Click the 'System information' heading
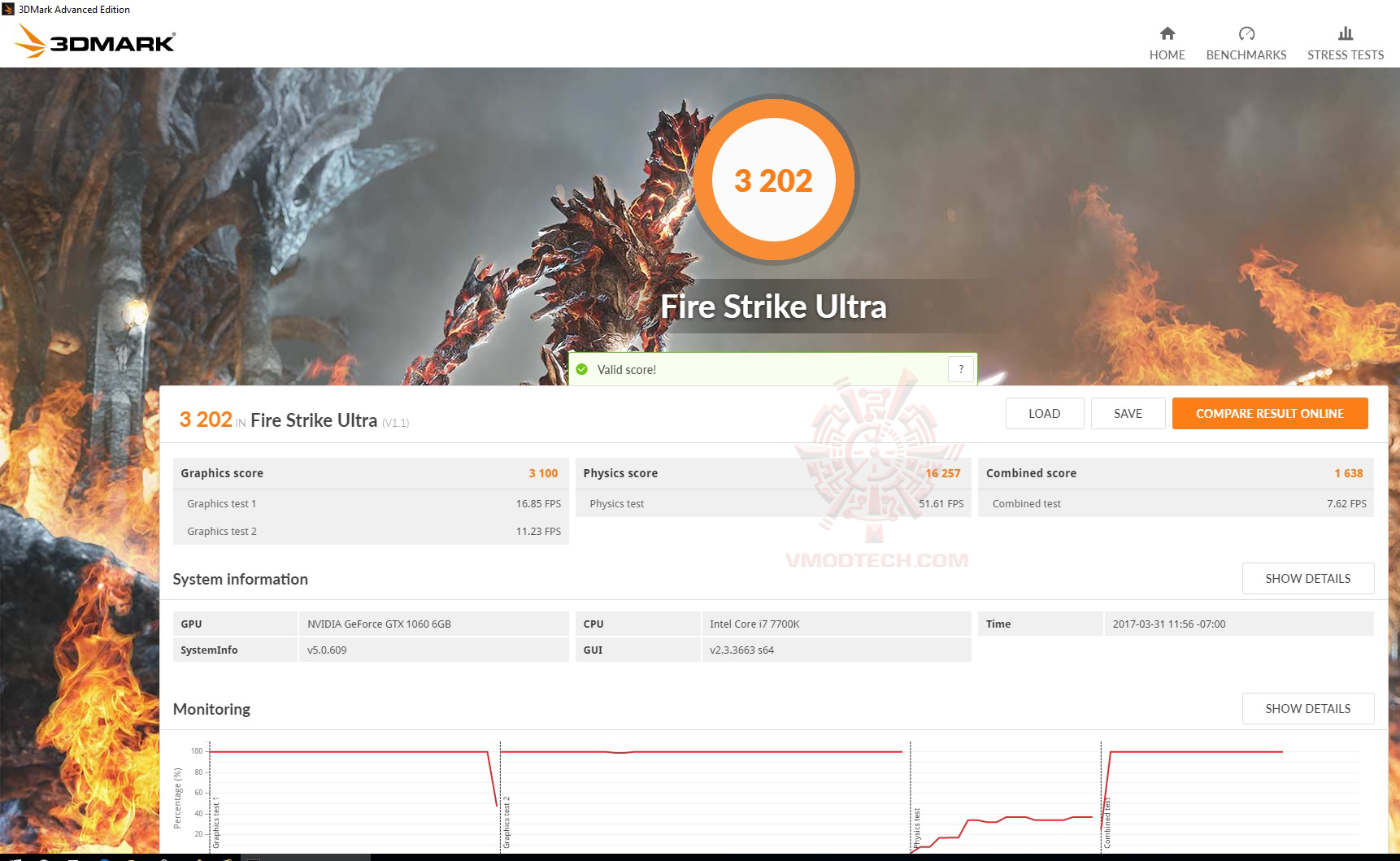 click(241, 579)
